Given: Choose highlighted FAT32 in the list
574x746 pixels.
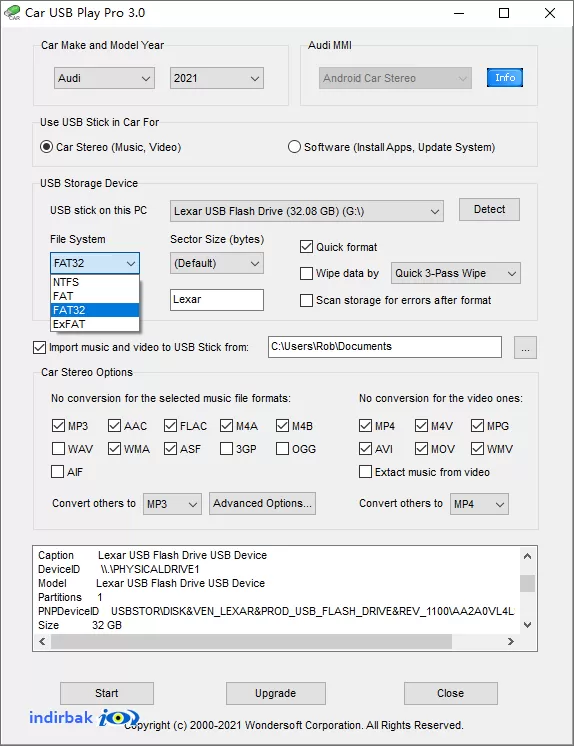Looking at the screenshot, I should click(x=95, y=310).
